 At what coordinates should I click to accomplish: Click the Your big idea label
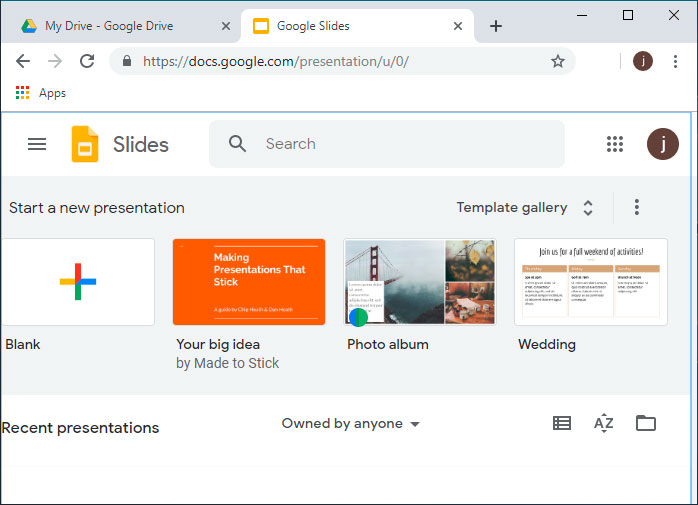click(x=218, y=344)
